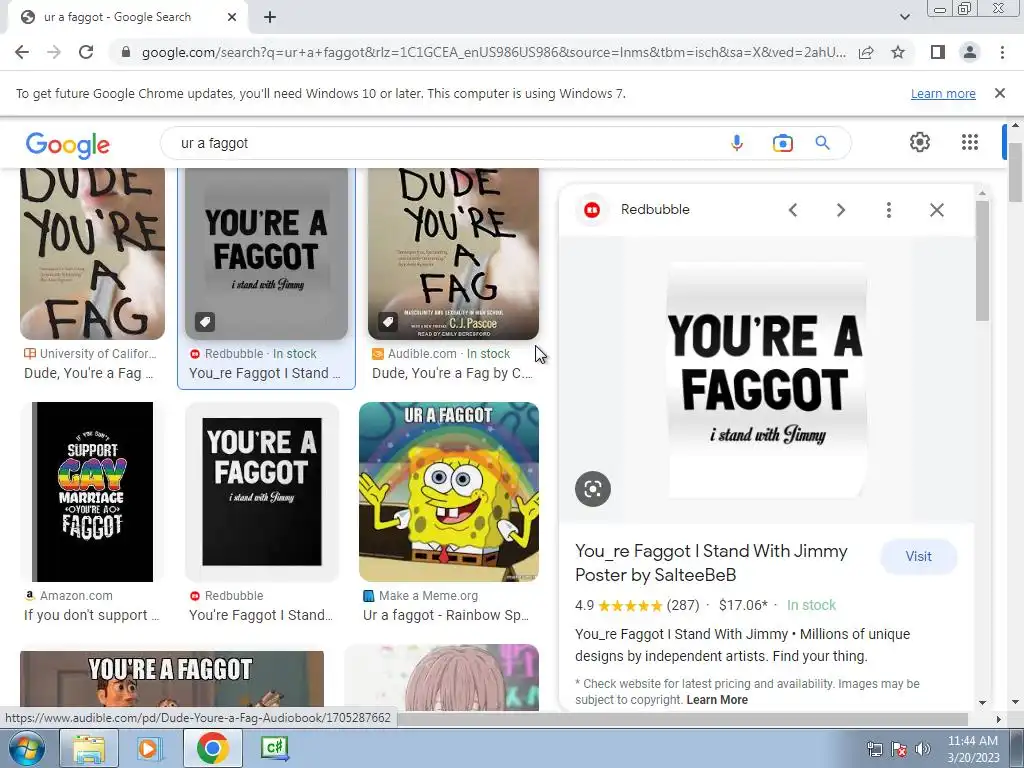Go to Google home via the logo
The image size is (1024, 768).
coord(68,145)
